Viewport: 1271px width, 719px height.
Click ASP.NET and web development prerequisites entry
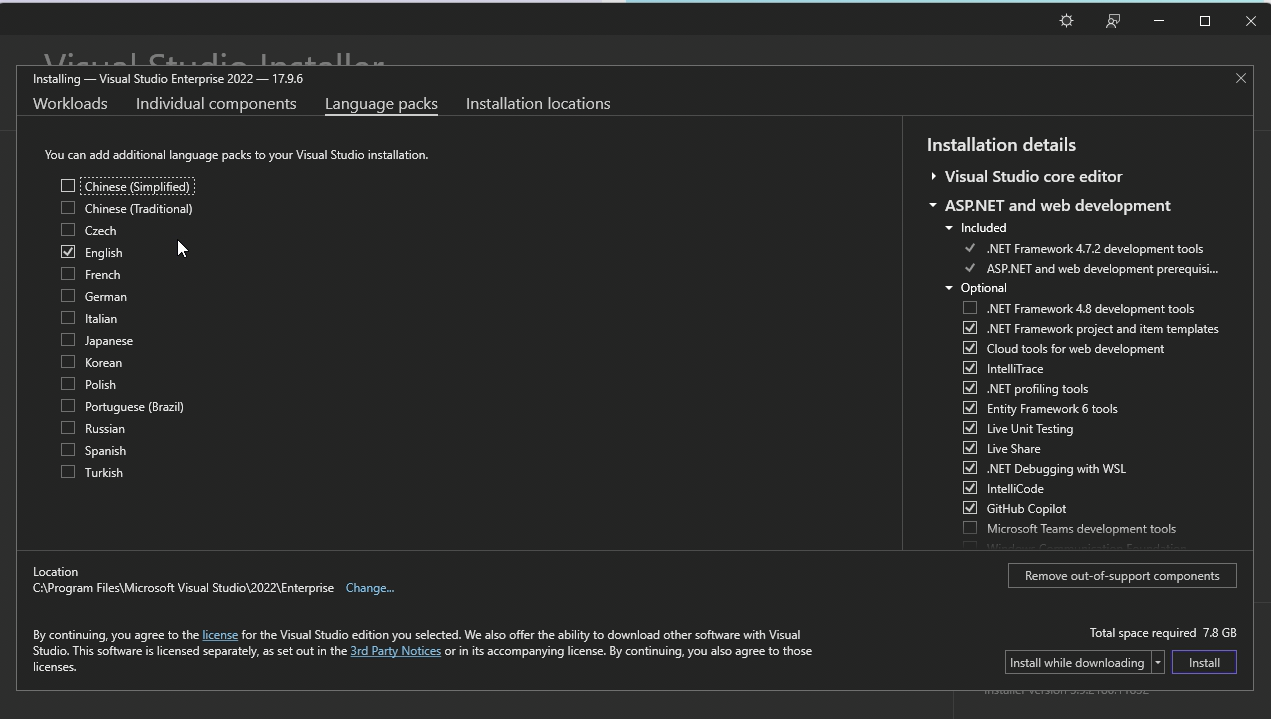[1102, 269]
